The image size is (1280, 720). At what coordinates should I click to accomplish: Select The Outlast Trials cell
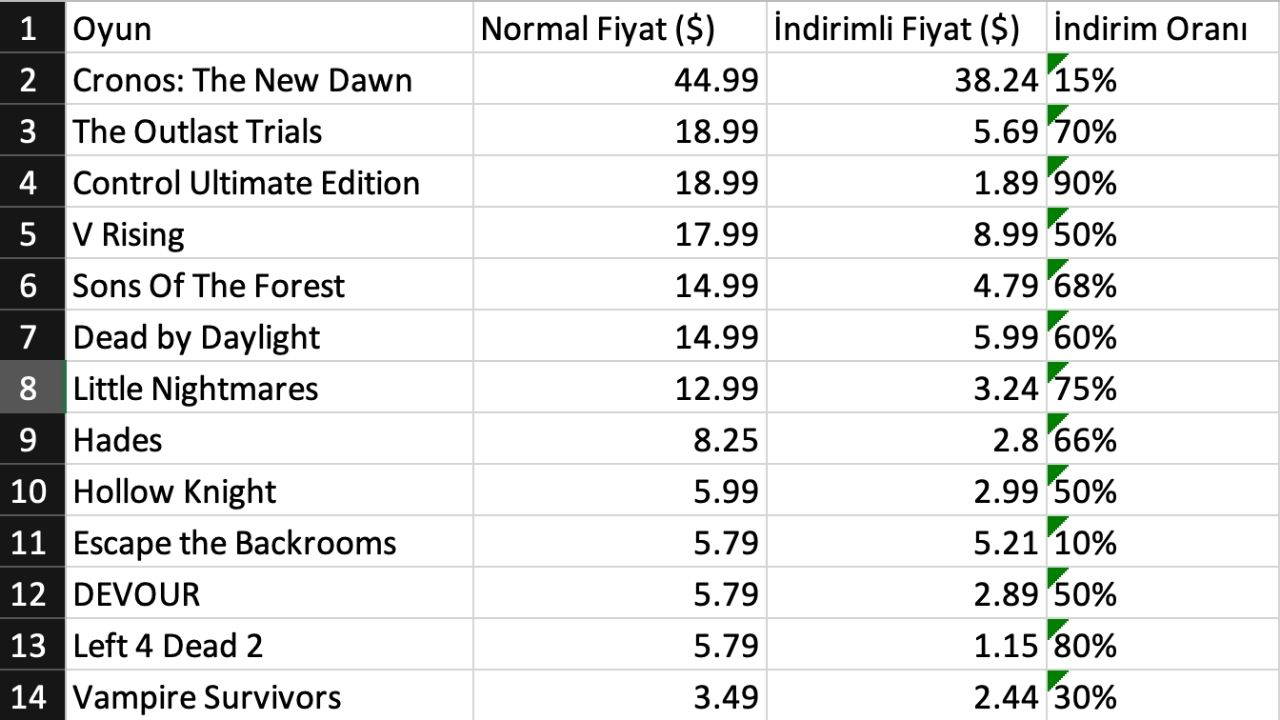click(197, 132)
